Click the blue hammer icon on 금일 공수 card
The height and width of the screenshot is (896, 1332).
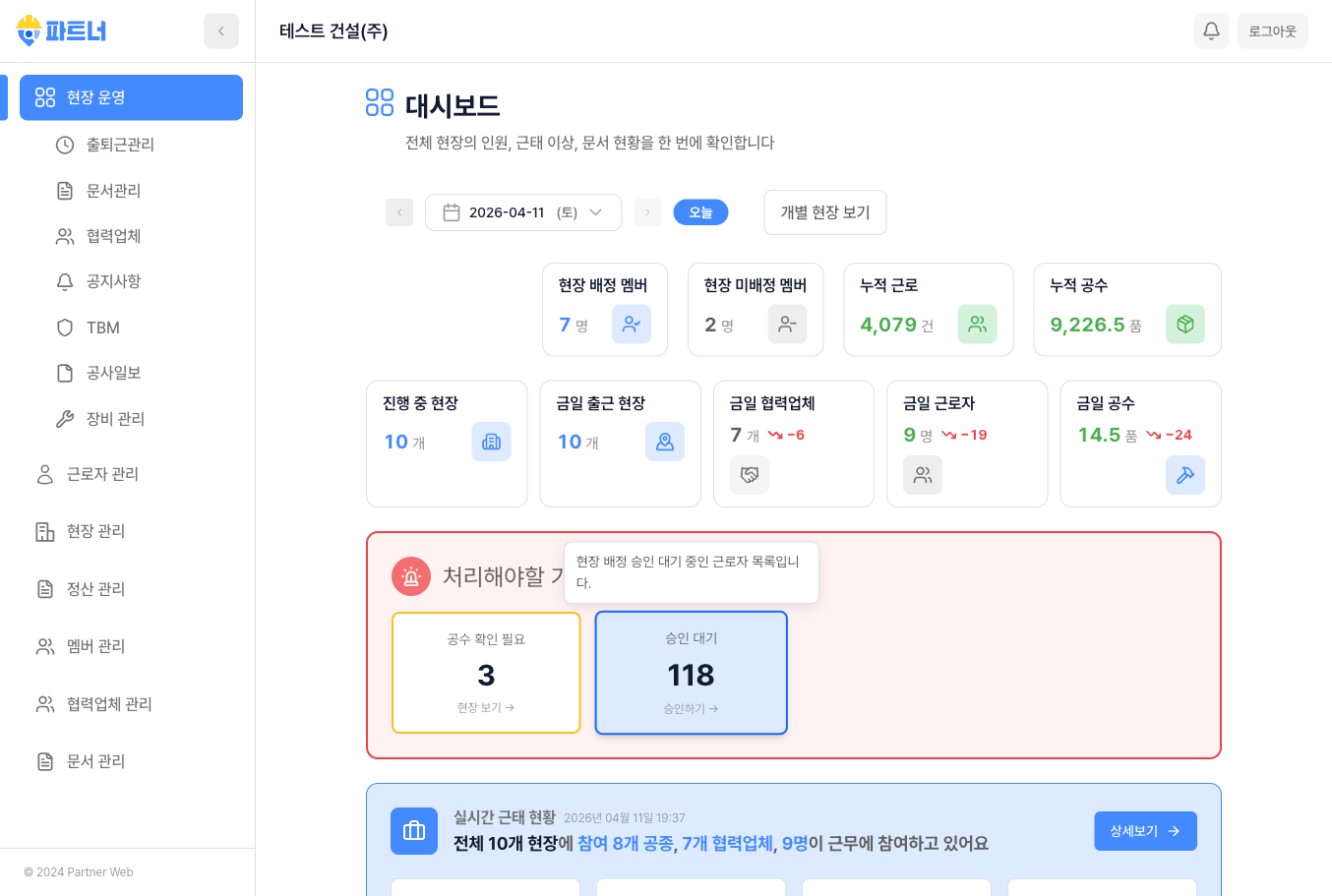(x=1185, y=475)
